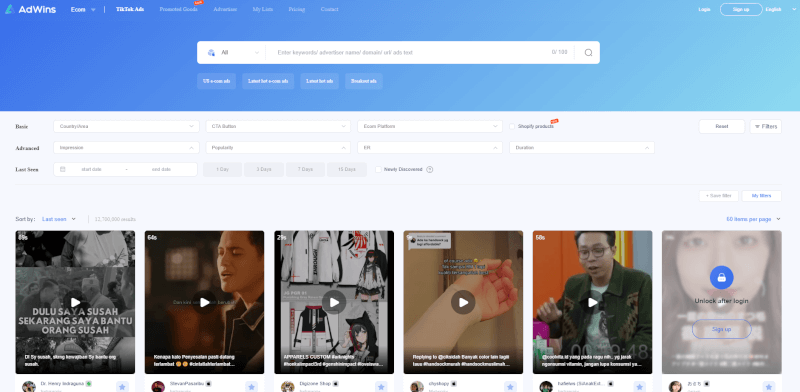The width and height of the screenshot is (800, 392).
Task: Select the US e-com ads shortcut
Action: [216, 81]
